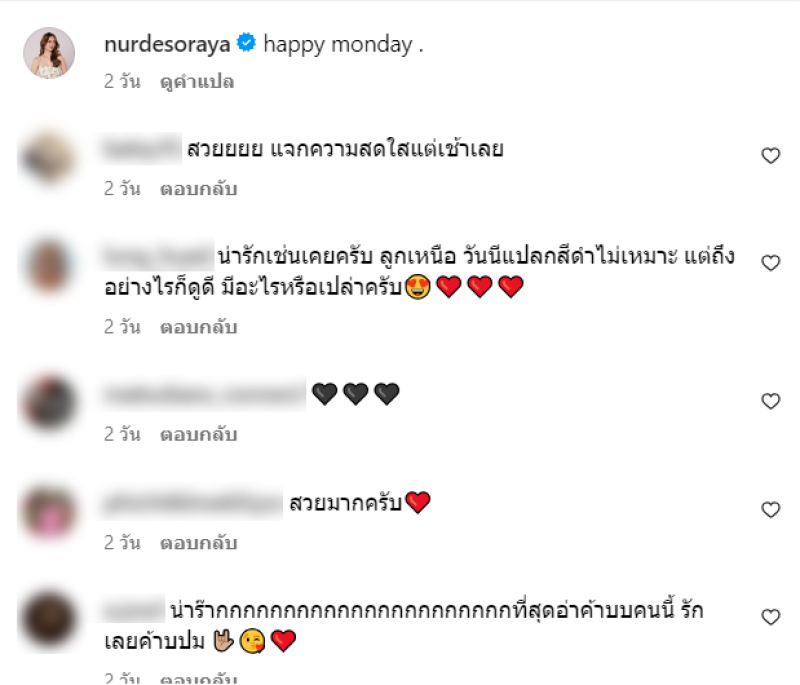Like the น่าร๊ากกก comment at the bottom
The image size is (800, 685).
(770, 617)
